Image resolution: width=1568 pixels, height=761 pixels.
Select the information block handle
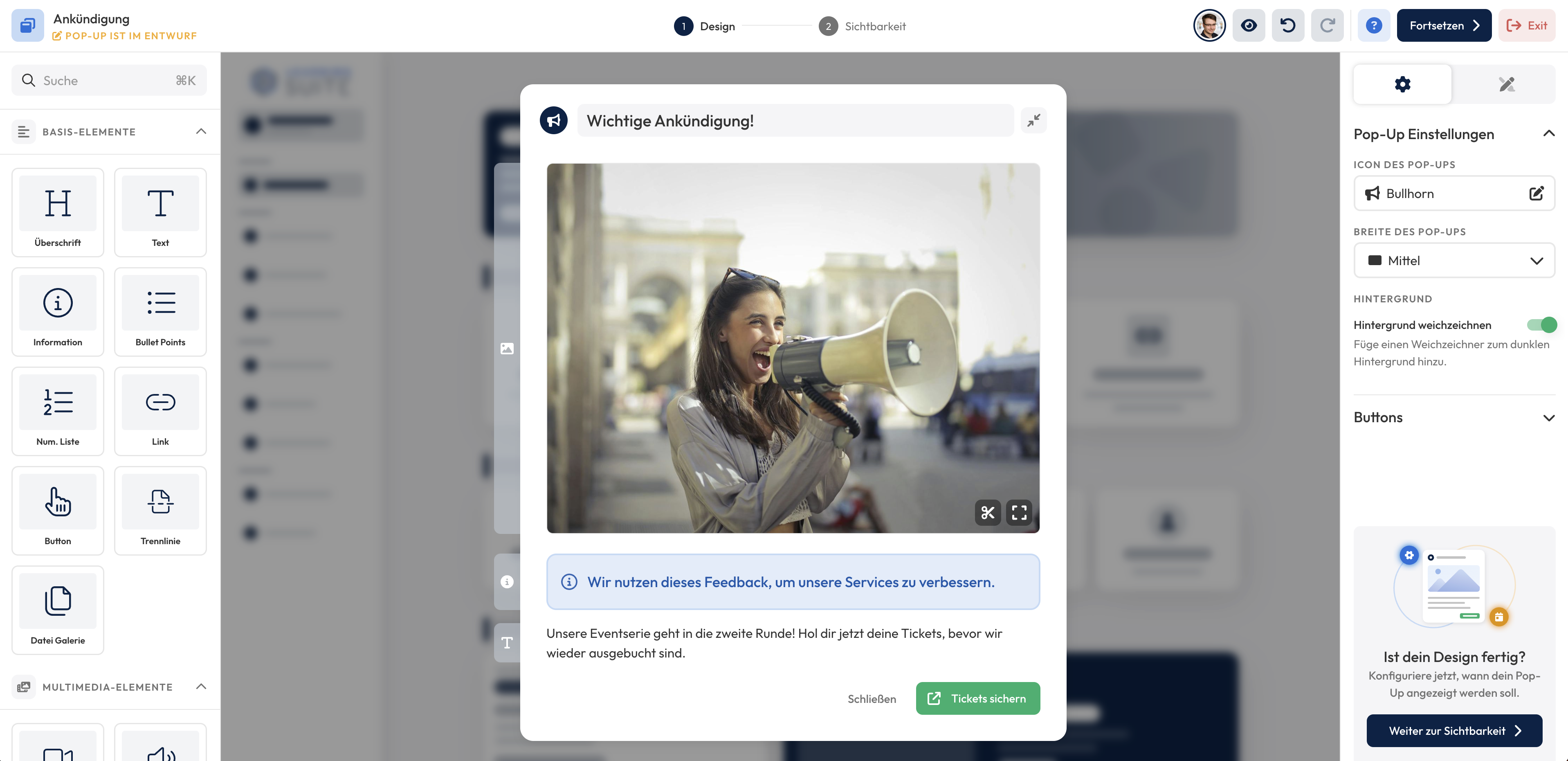(507, 582)
